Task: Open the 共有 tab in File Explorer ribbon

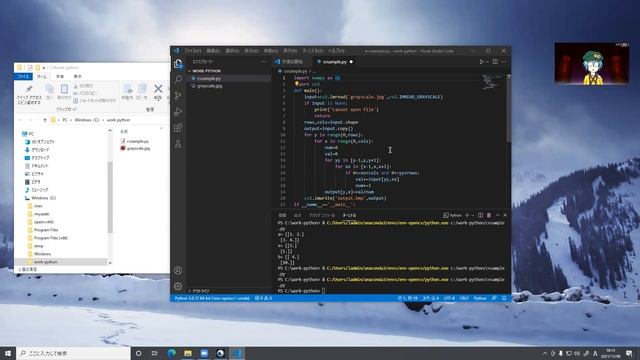Action: coord(60,76)
